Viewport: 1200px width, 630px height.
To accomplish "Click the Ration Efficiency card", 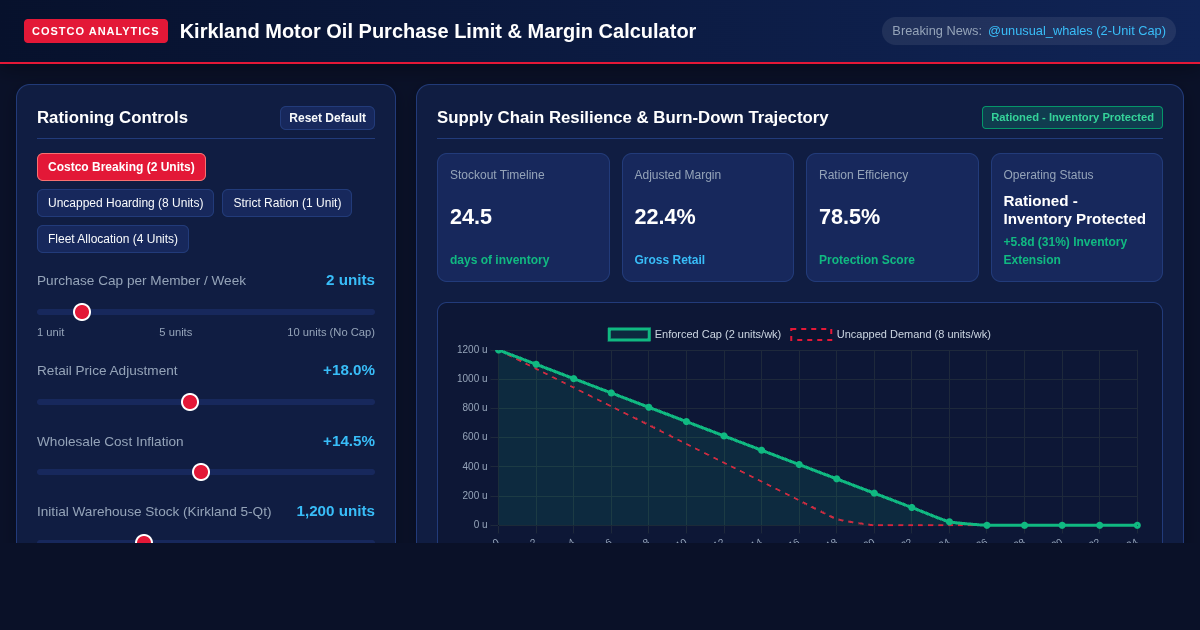I will 892,217.
